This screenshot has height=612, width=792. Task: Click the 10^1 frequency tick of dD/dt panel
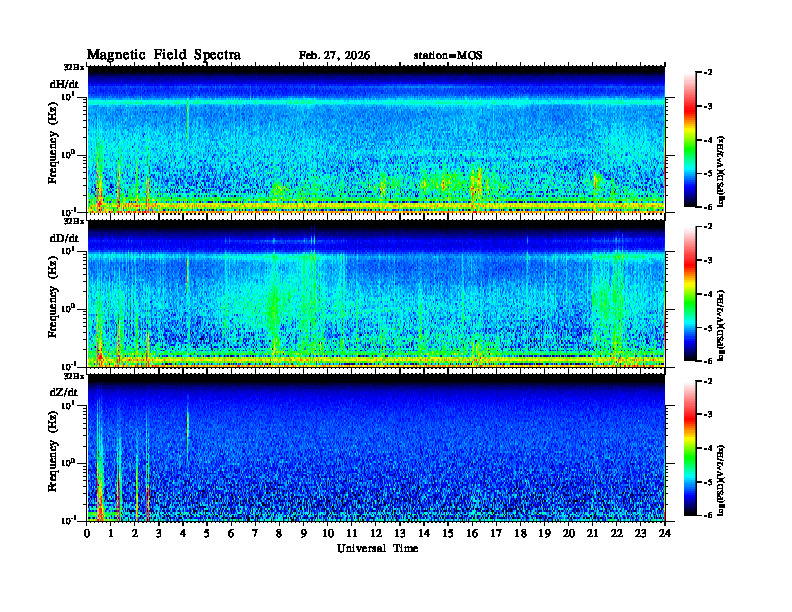click(68, 250)
